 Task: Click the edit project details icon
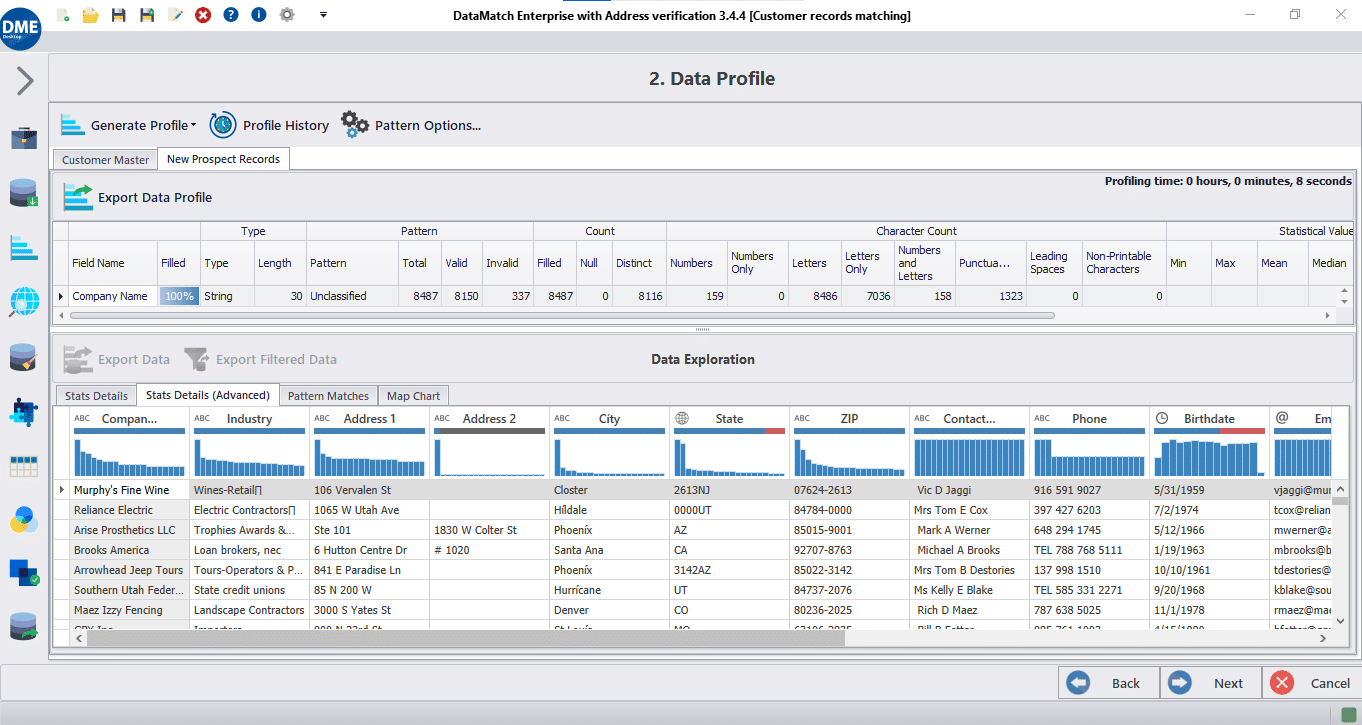174,15
